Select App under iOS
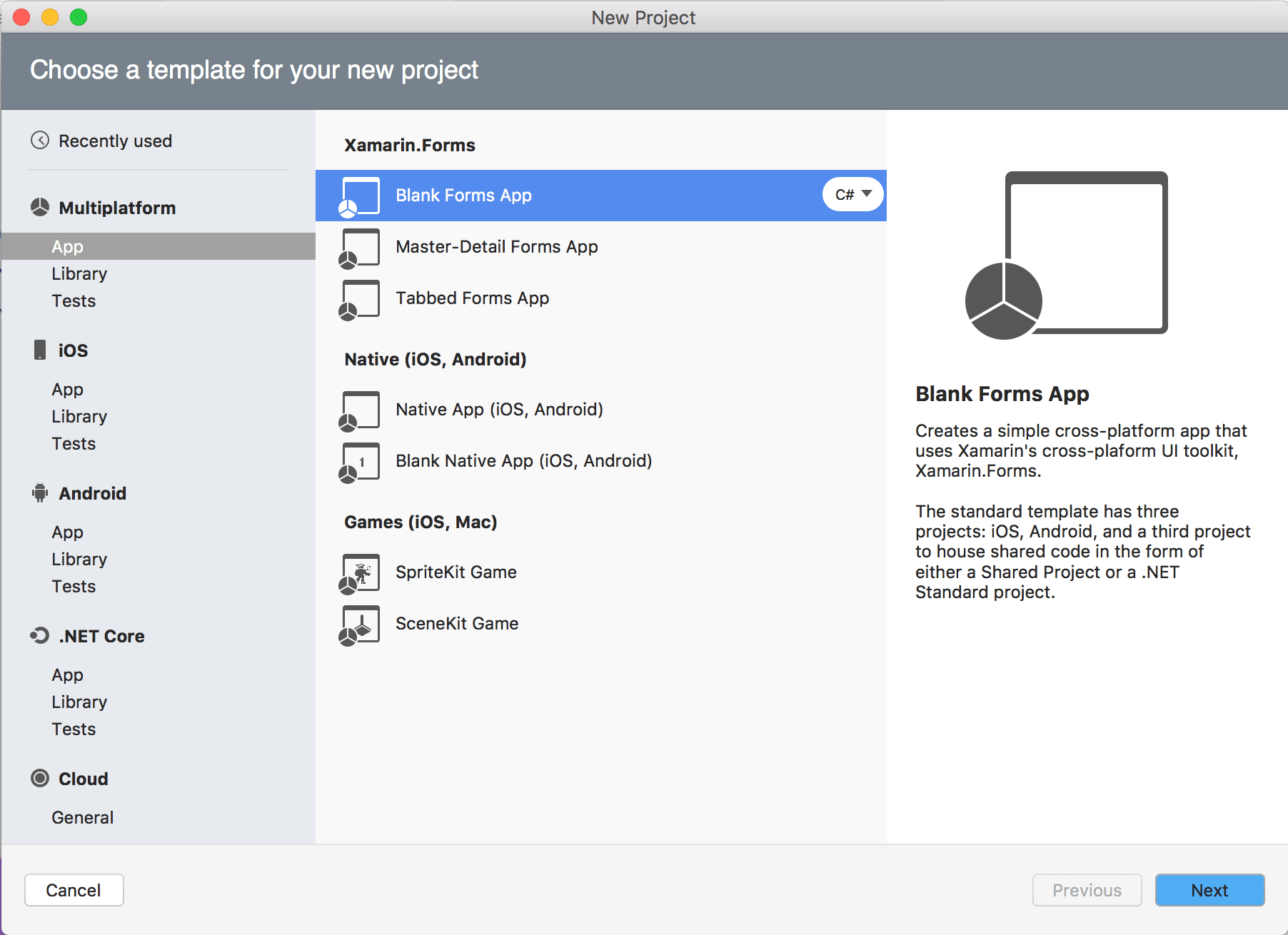This screenshot has height=935, width=1288. pos(67,389)
